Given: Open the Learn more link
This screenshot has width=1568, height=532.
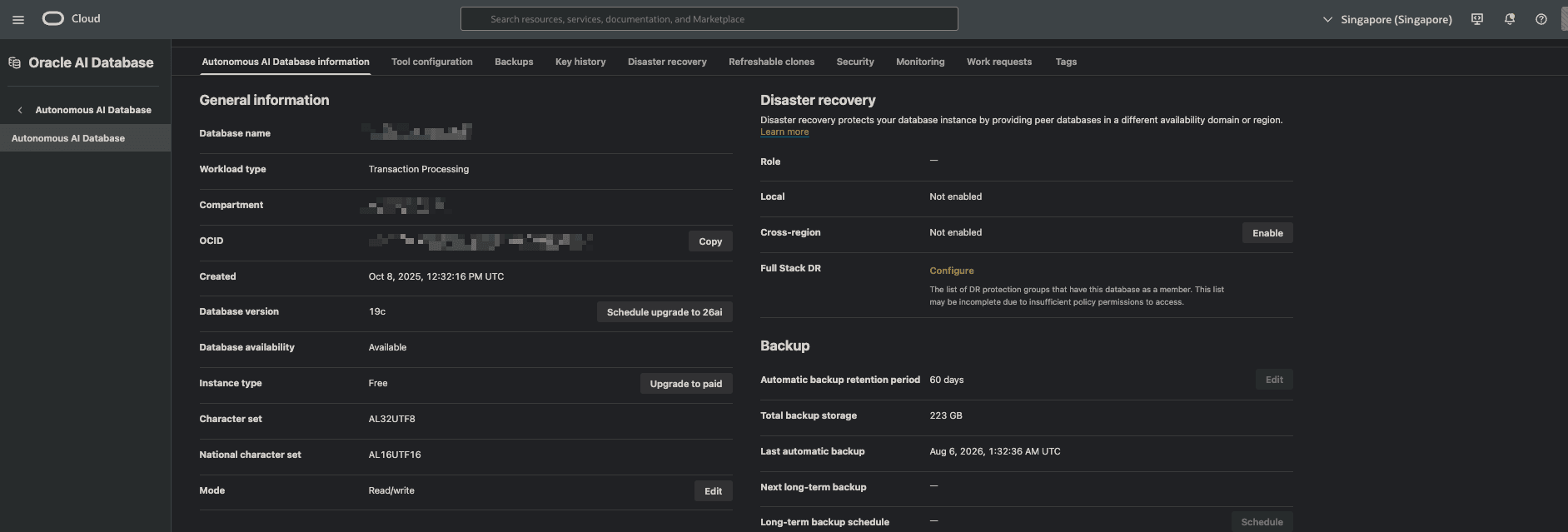Looking at the screenshot, I should click(x=784, y=132).
